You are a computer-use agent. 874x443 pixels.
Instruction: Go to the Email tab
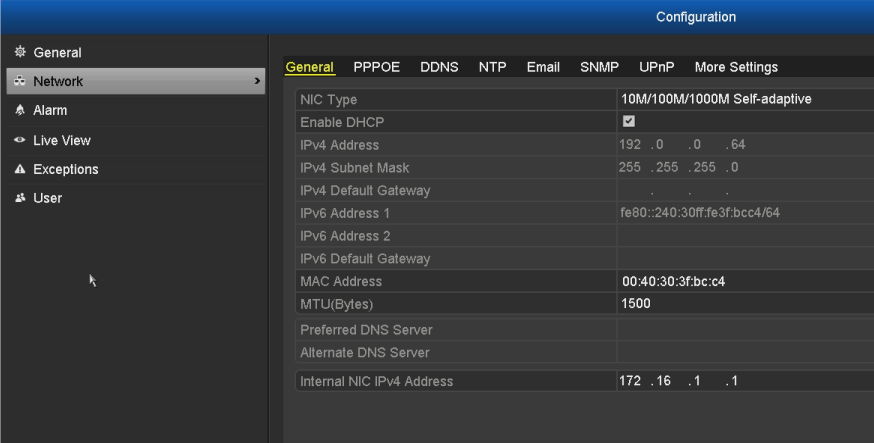[543, 67]
